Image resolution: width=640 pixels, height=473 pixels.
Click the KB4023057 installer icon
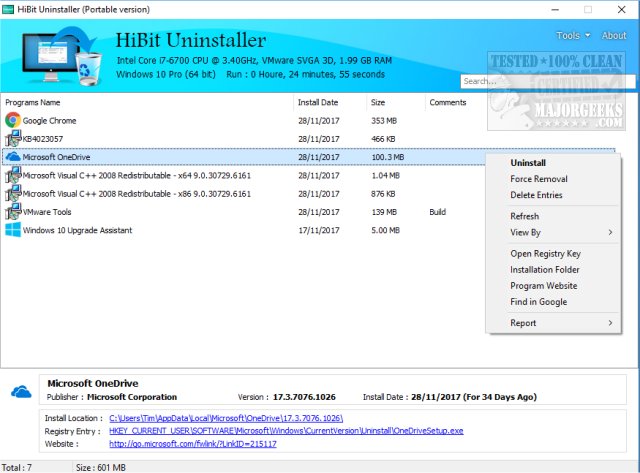pyautogui.click(x=13, y=138)
